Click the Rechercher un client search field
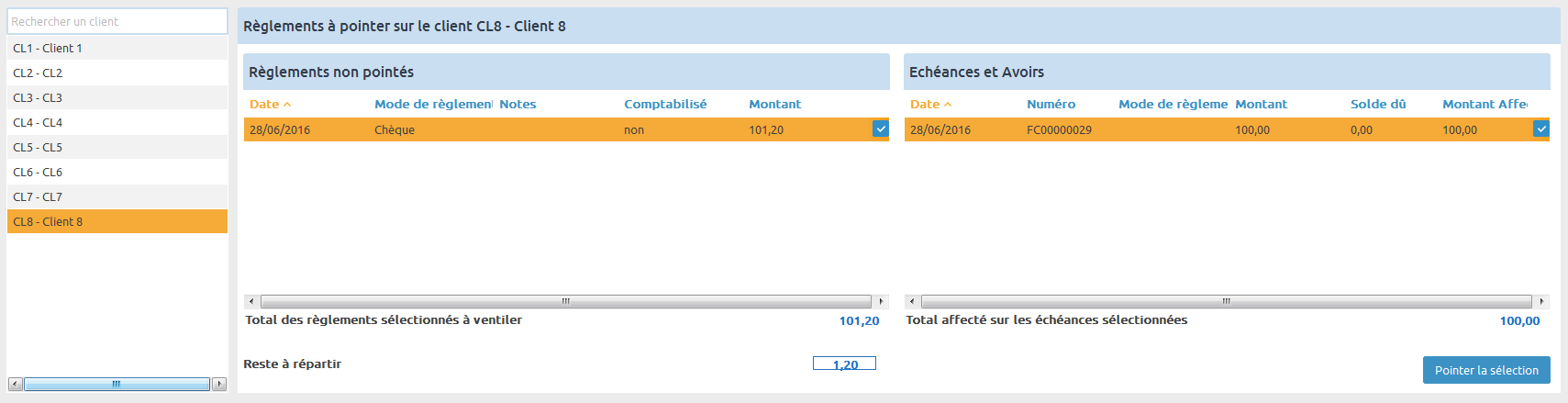Viewport: 1568px width, 403px height. click(x=117, y=21)
